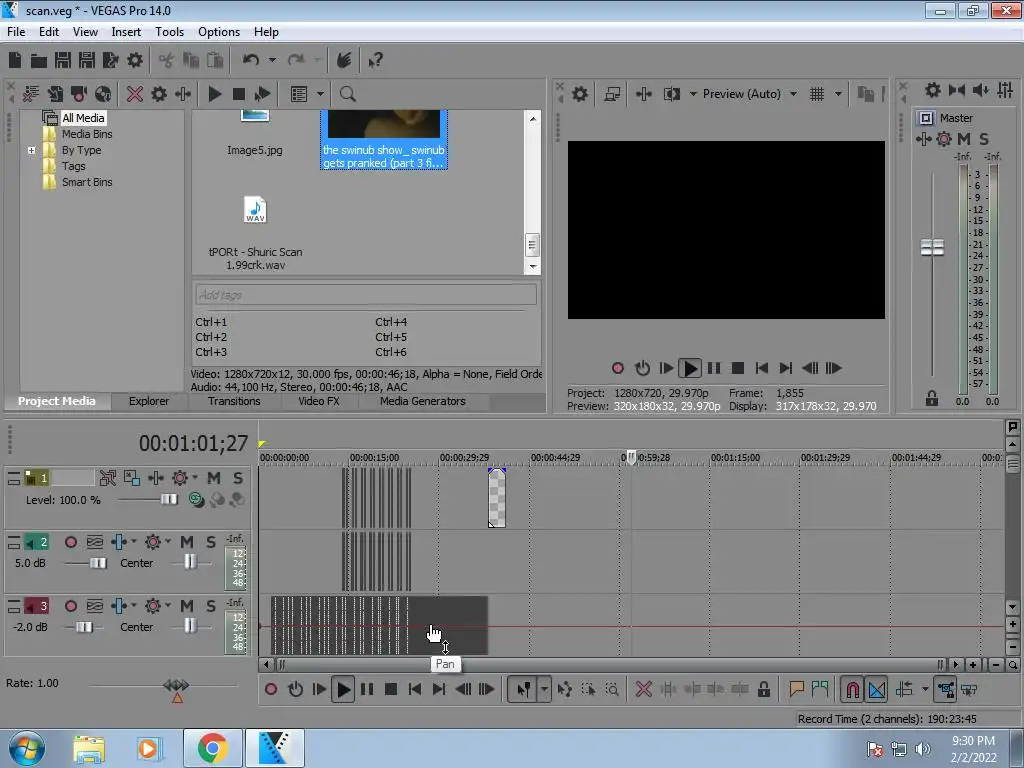Open split-screen view dropdown in preview
This screenshot has height=768, width=1024.
693,94
